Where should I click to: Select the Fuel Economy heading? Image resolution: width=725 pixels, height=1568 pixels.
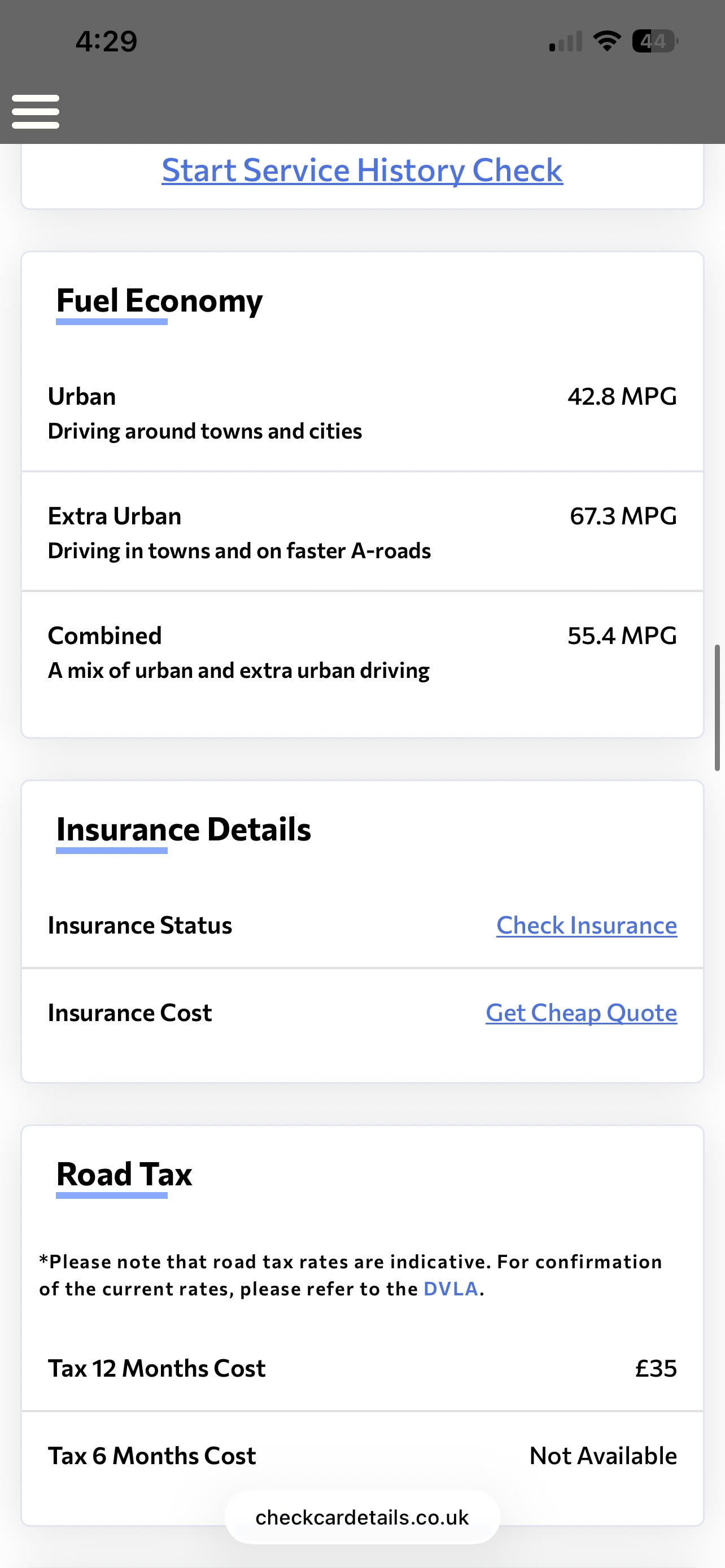(x=159, y=301)
